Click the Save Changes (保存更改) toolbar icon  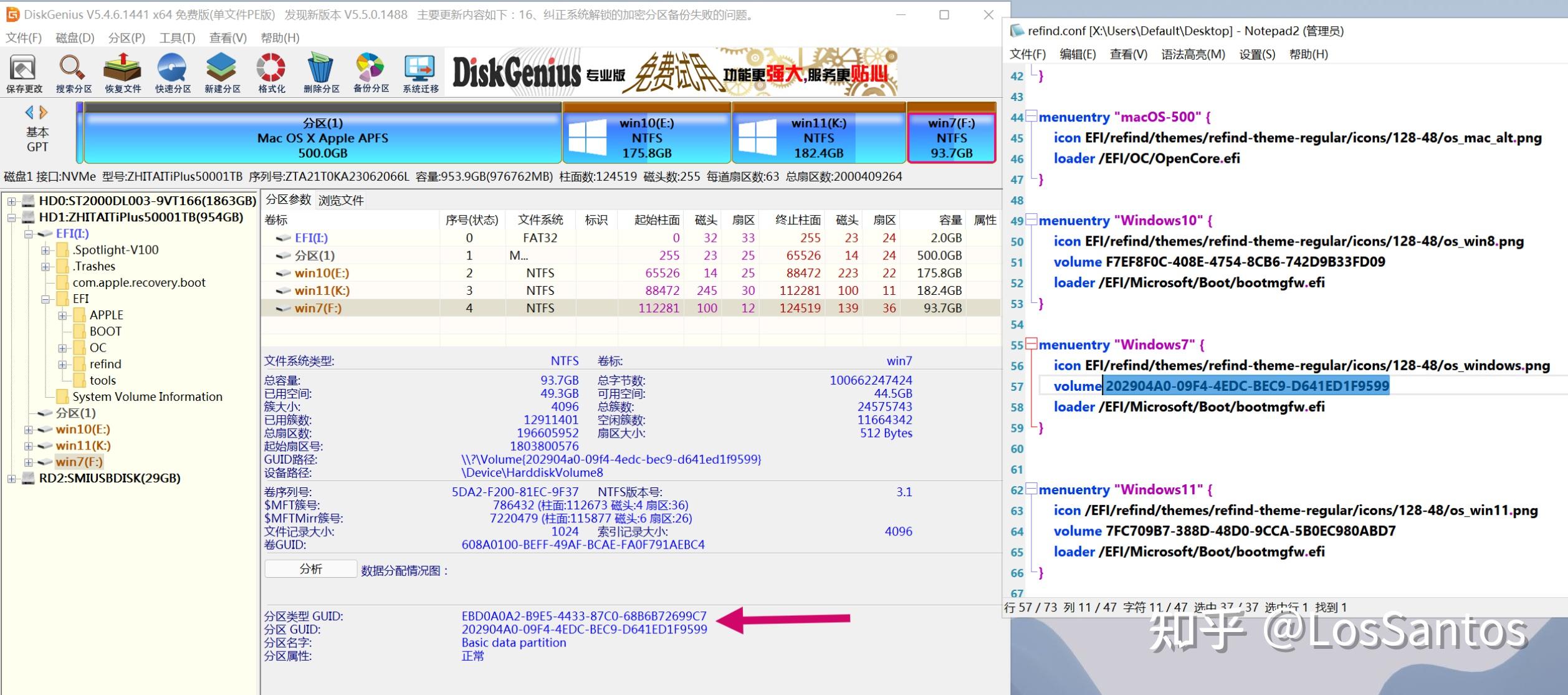24,74
